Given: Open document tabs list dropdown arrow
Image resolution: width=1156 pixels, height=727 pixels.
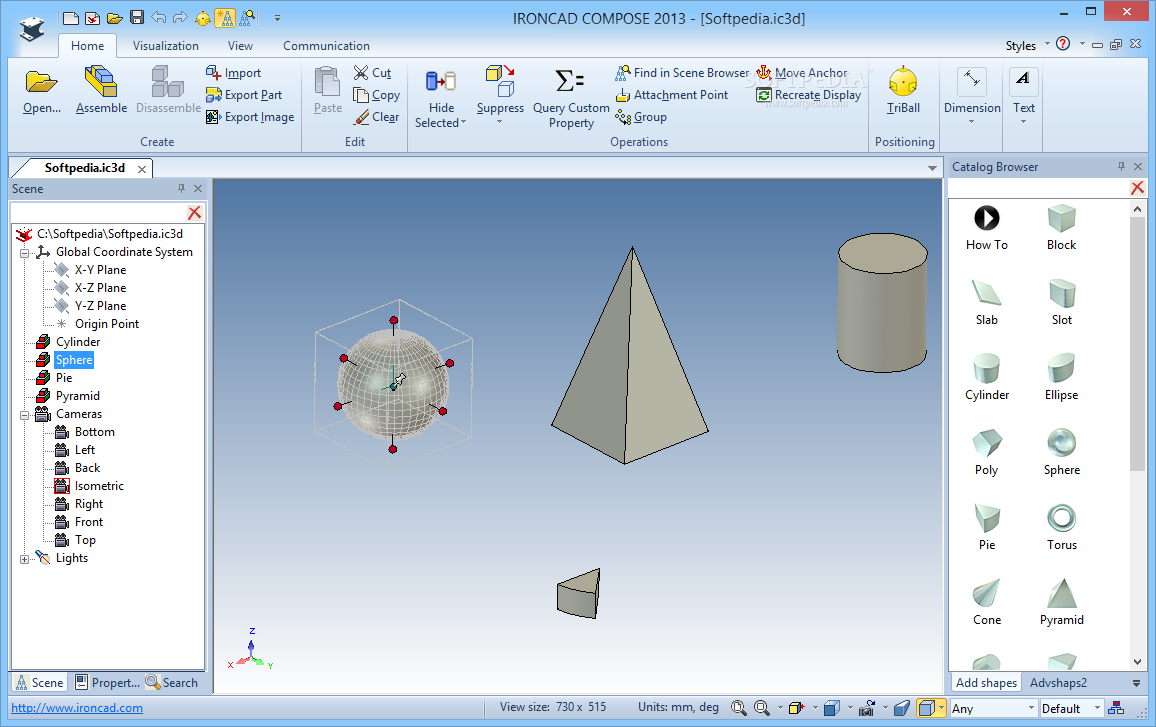Looking at the screenshot, I should pos(932,168).
